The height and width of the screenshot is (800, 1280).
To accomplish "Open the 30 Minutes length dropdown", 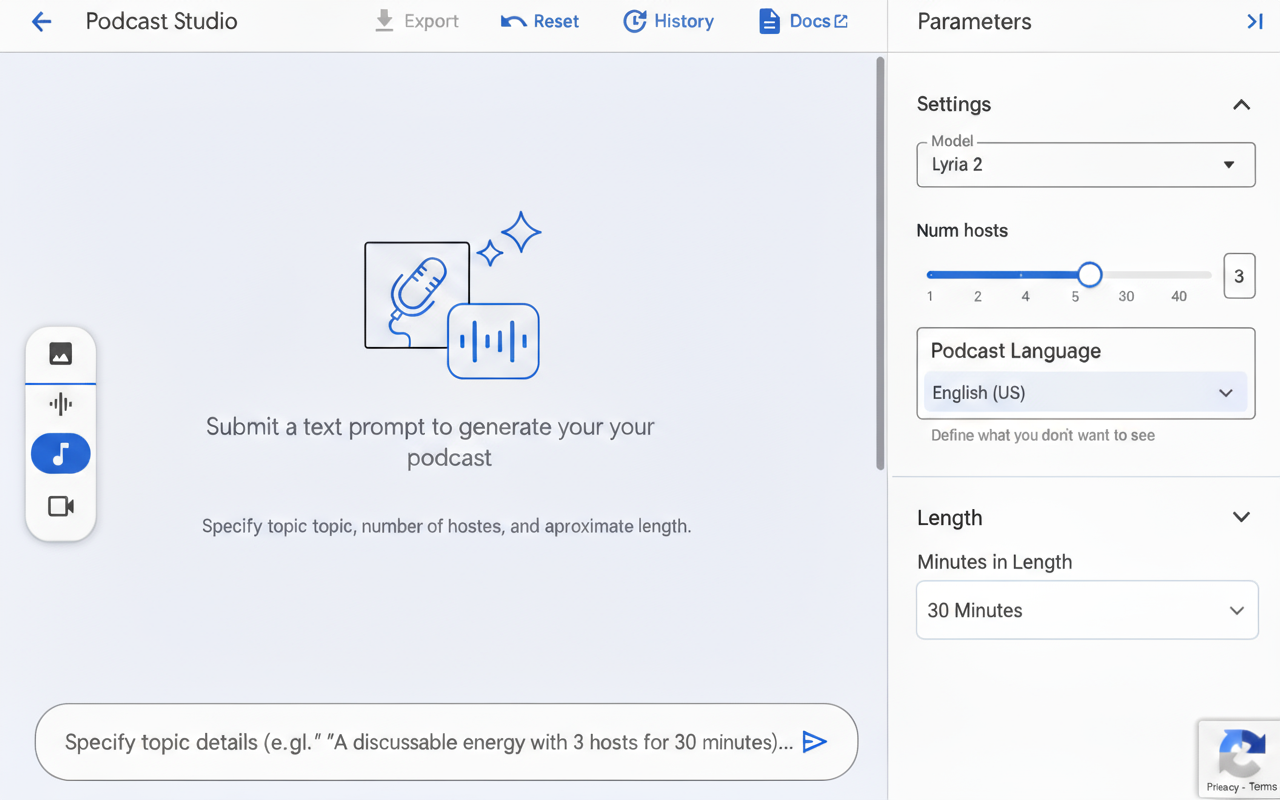I will pos(1087,610).
